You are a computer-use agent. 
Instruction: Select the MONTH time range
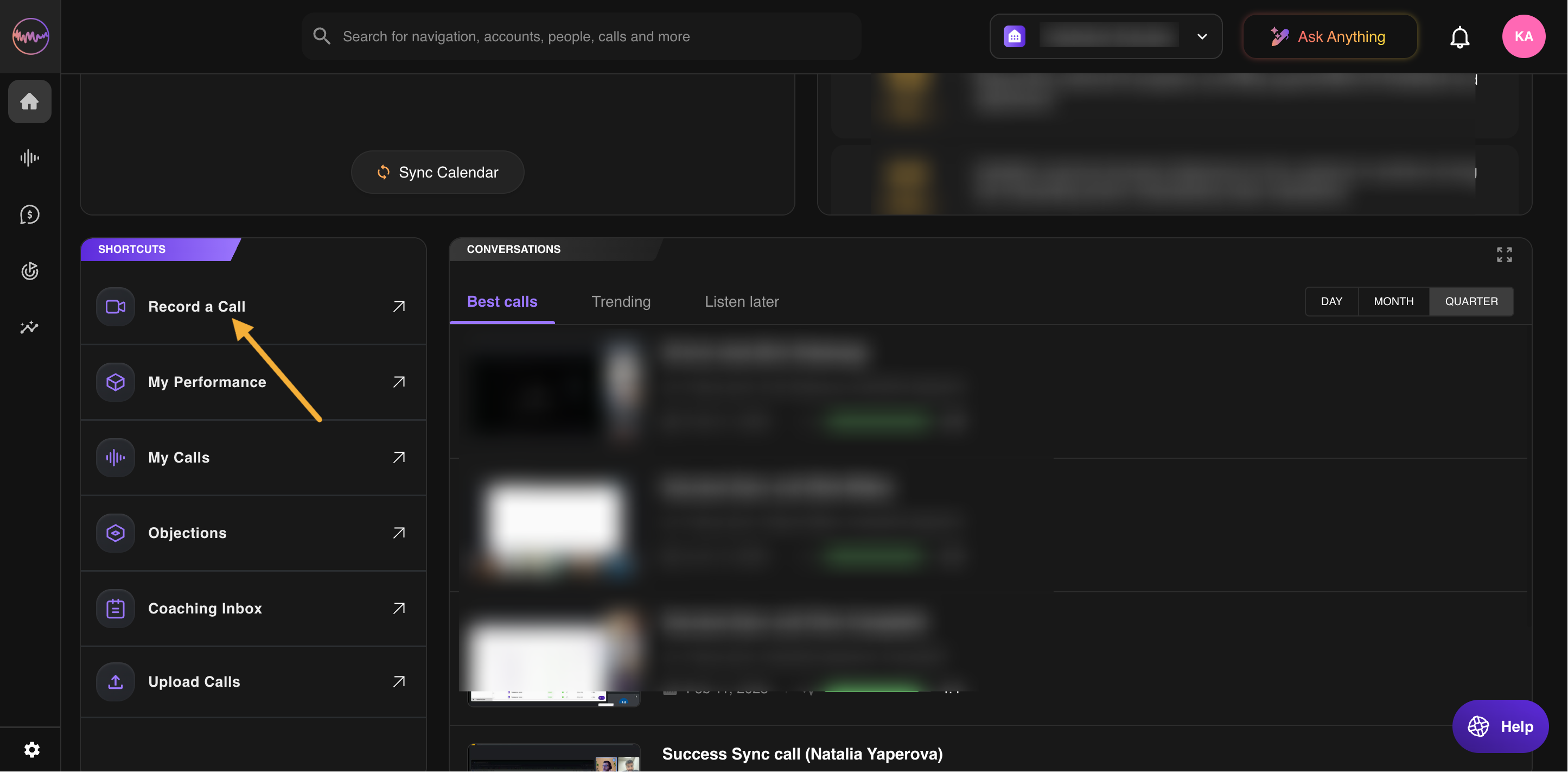(1393, 302)
